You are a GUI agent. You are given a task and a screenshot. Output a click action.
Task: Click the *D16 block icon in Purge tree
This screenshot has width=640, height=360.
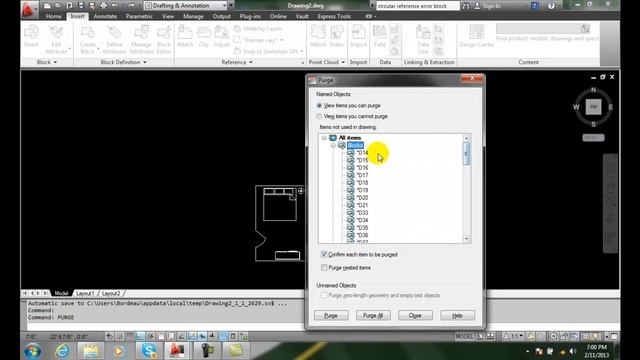tap(351, 168)
